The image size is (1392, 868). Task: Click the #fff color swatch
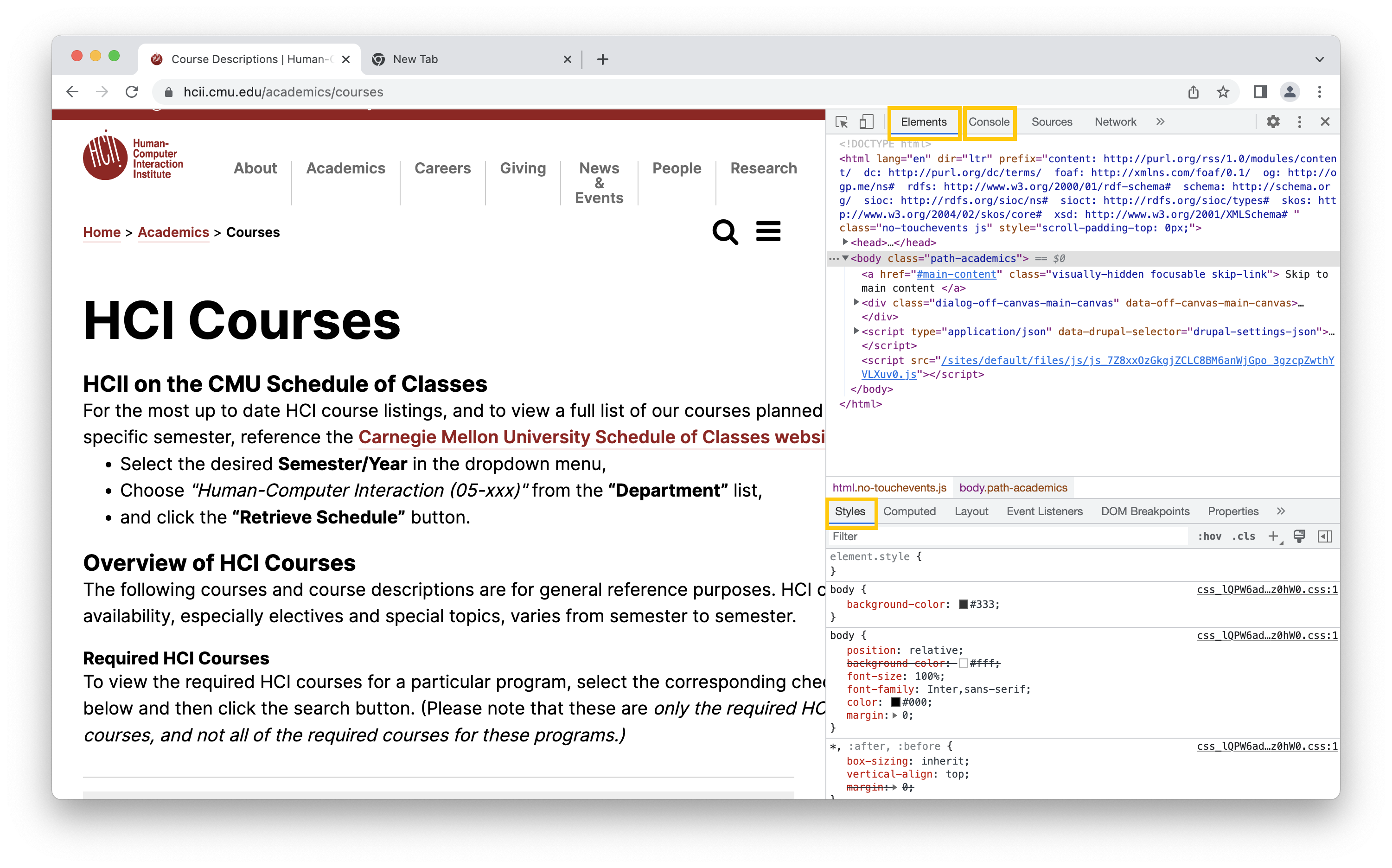click(x=963, y=664)
